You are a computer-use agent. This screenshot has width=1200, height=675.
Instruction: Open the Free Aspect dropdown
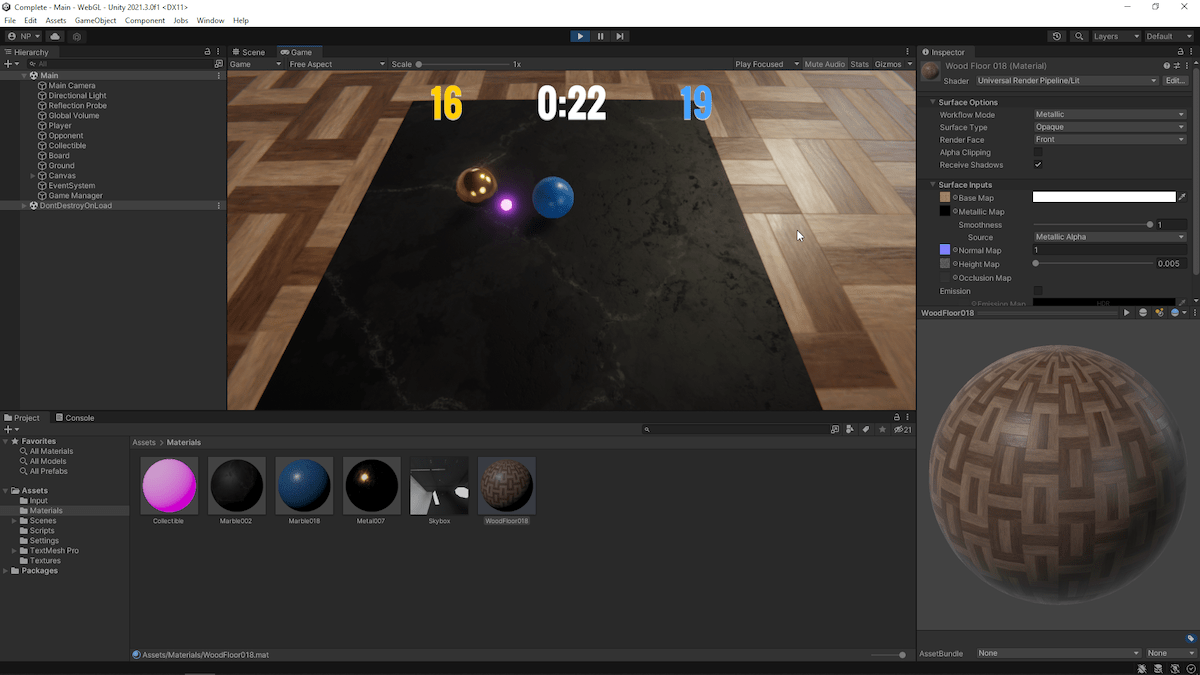pos(335,63)
